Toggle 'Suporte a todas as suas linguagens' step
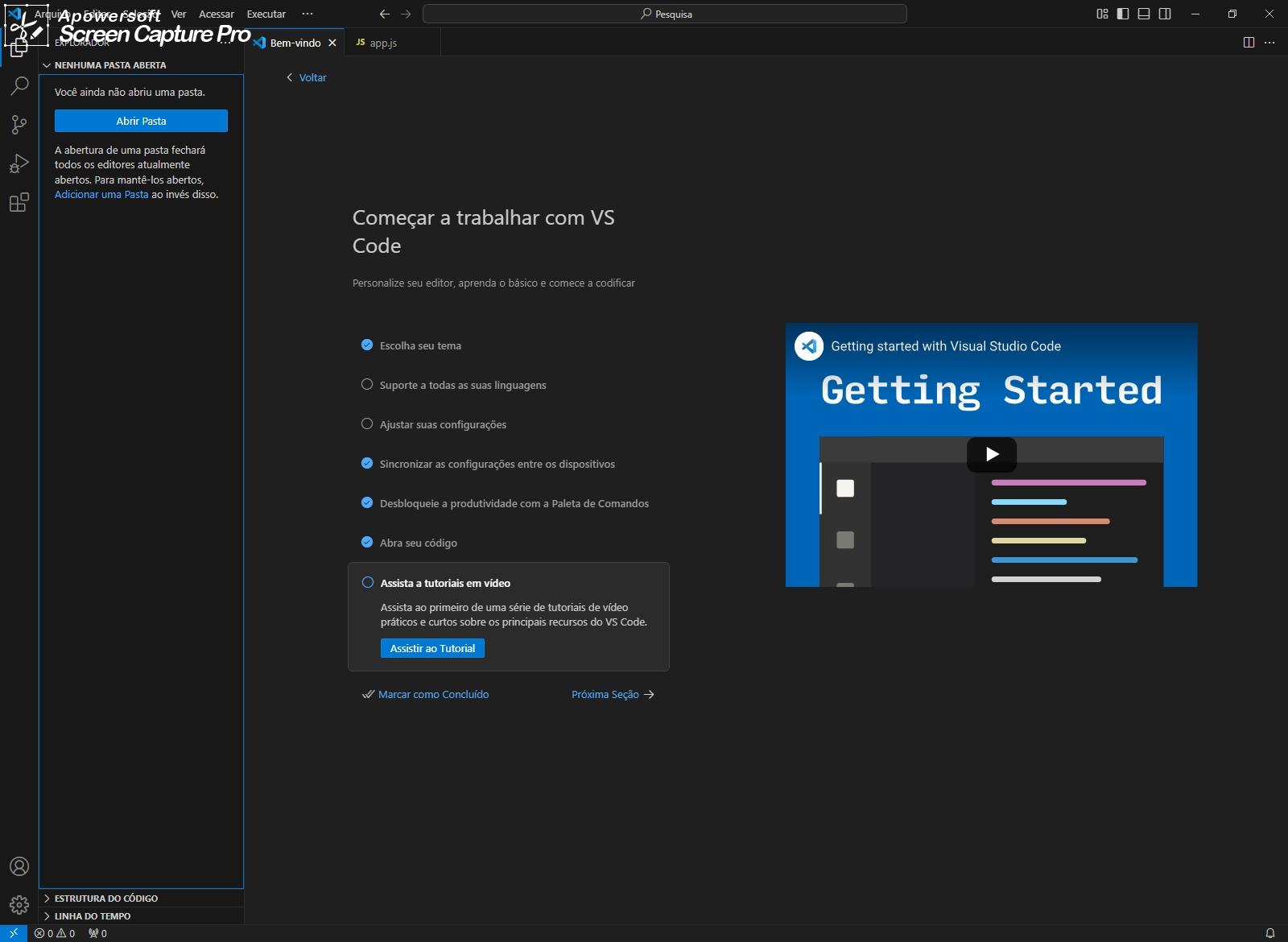The width and height of the screenshot is (1288, 942). pyautogui.click(x=367, y=384)
